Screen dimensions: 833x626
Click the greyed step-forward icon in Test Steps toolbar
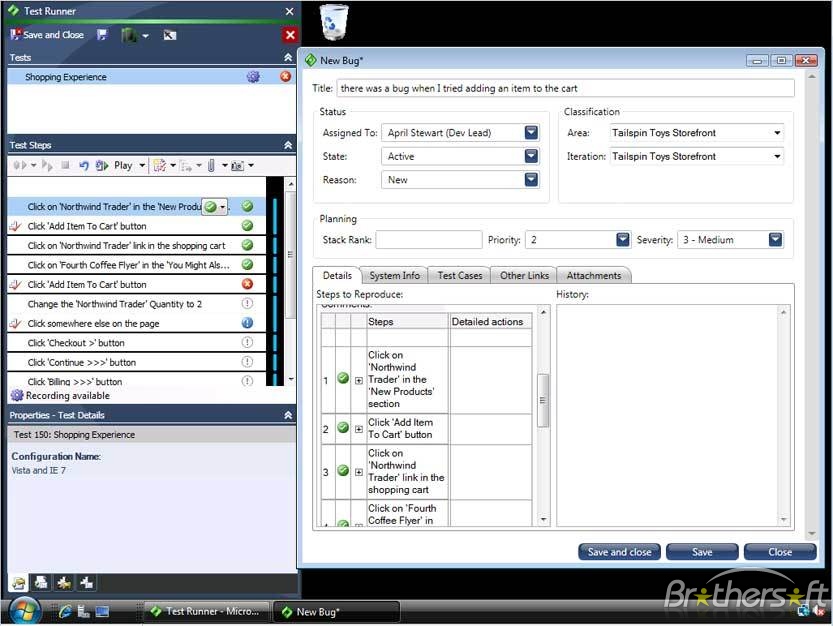pos(47,166)
